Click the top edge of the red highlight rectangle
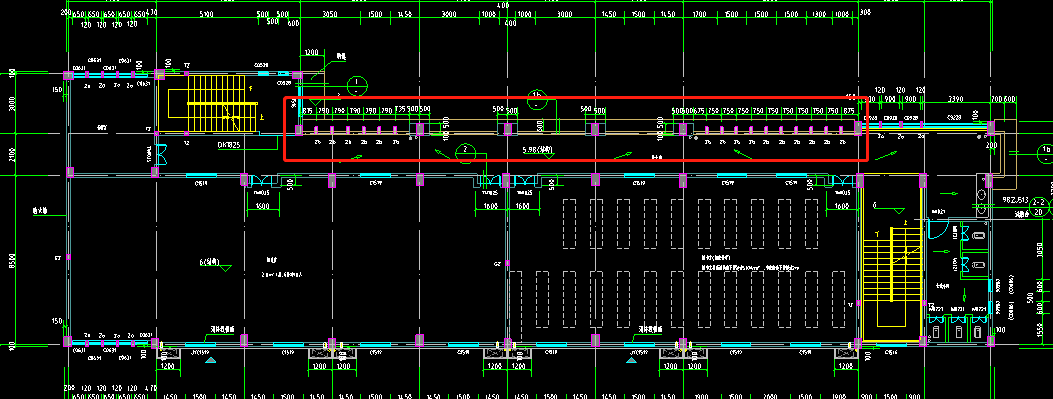Viewport: 1053px width, 399px height. pos(576,98)
